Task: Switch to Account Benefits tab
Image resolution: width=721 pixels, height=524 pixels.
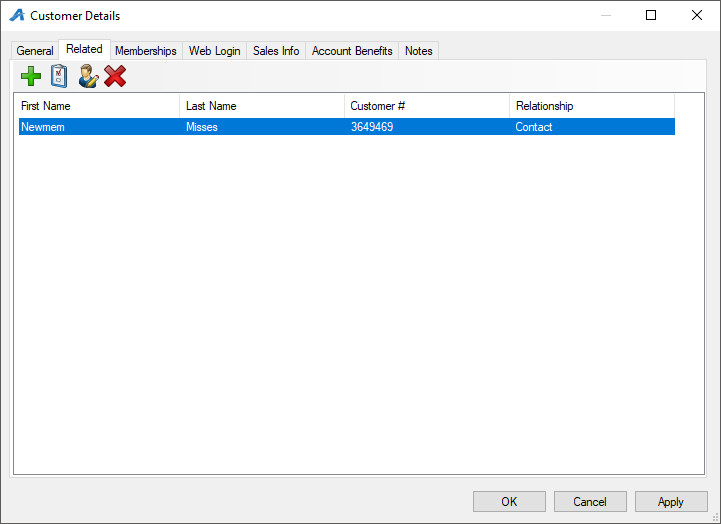Action: pyautogui.click(x=352, y=51)
